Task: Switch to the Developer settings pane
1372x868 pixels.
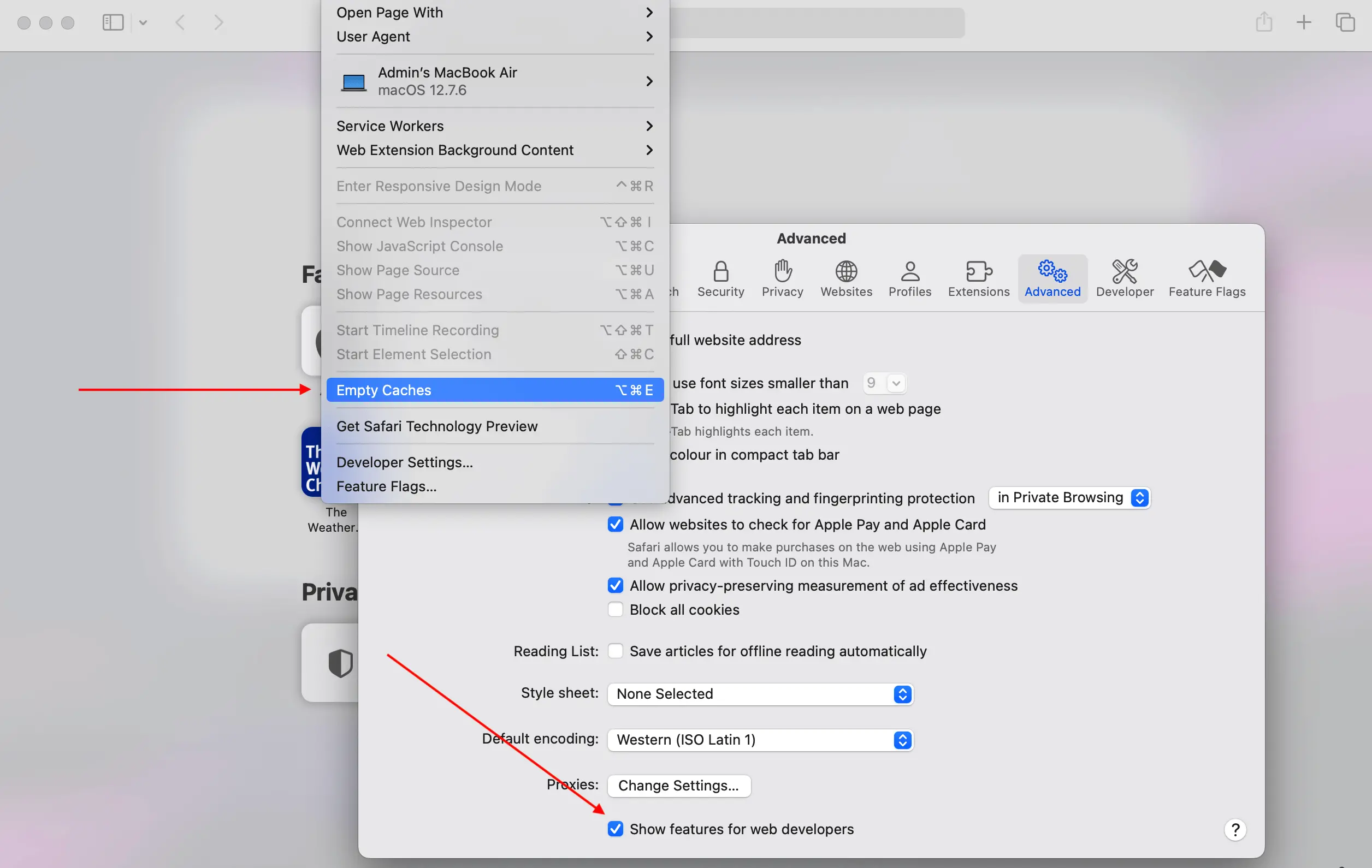Action: point(1125,279)
